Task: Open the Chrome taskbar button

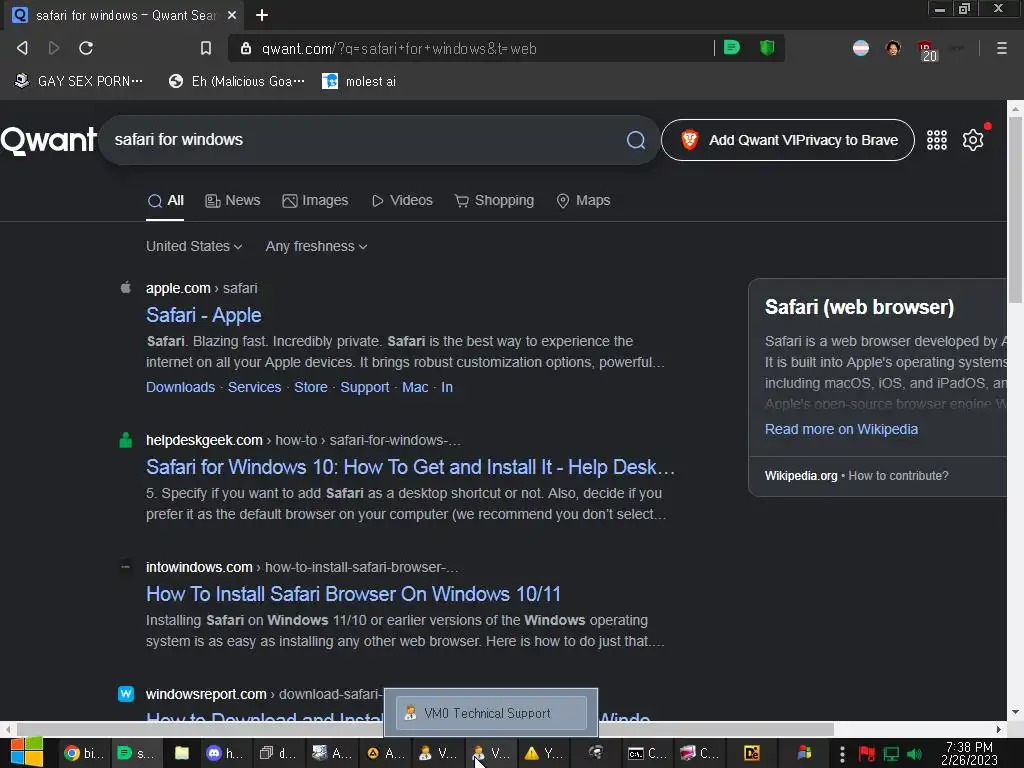Action: pyautogui.click(x=84, y=753)
